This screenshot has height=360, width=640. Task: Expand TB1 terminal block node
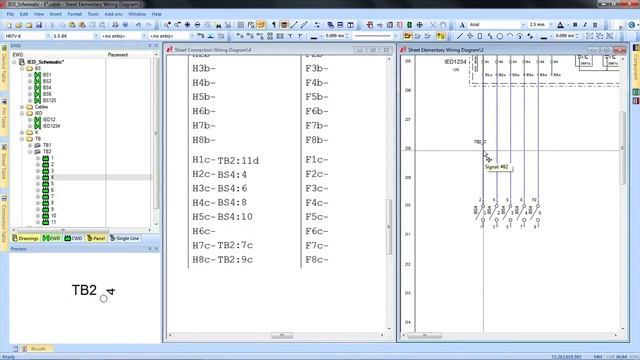[30, 145]
